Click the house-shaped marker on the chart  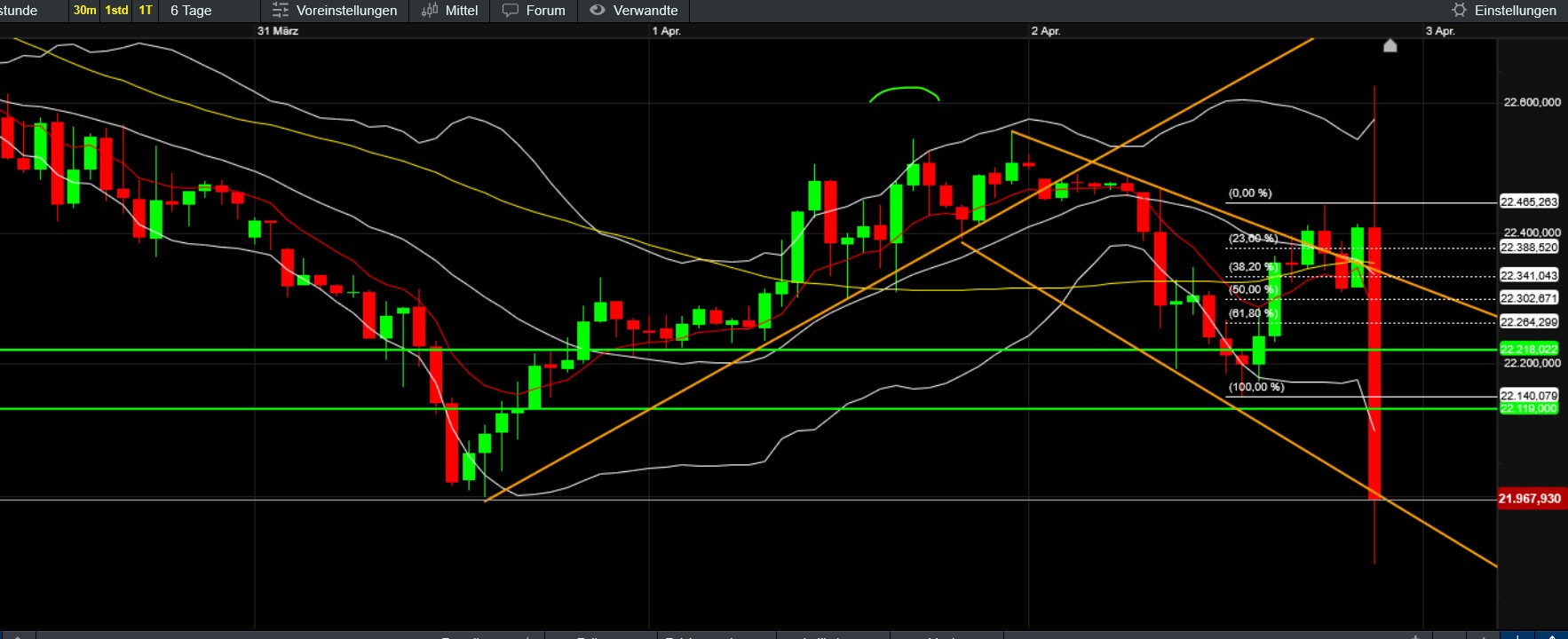(x=1390, y=45)
